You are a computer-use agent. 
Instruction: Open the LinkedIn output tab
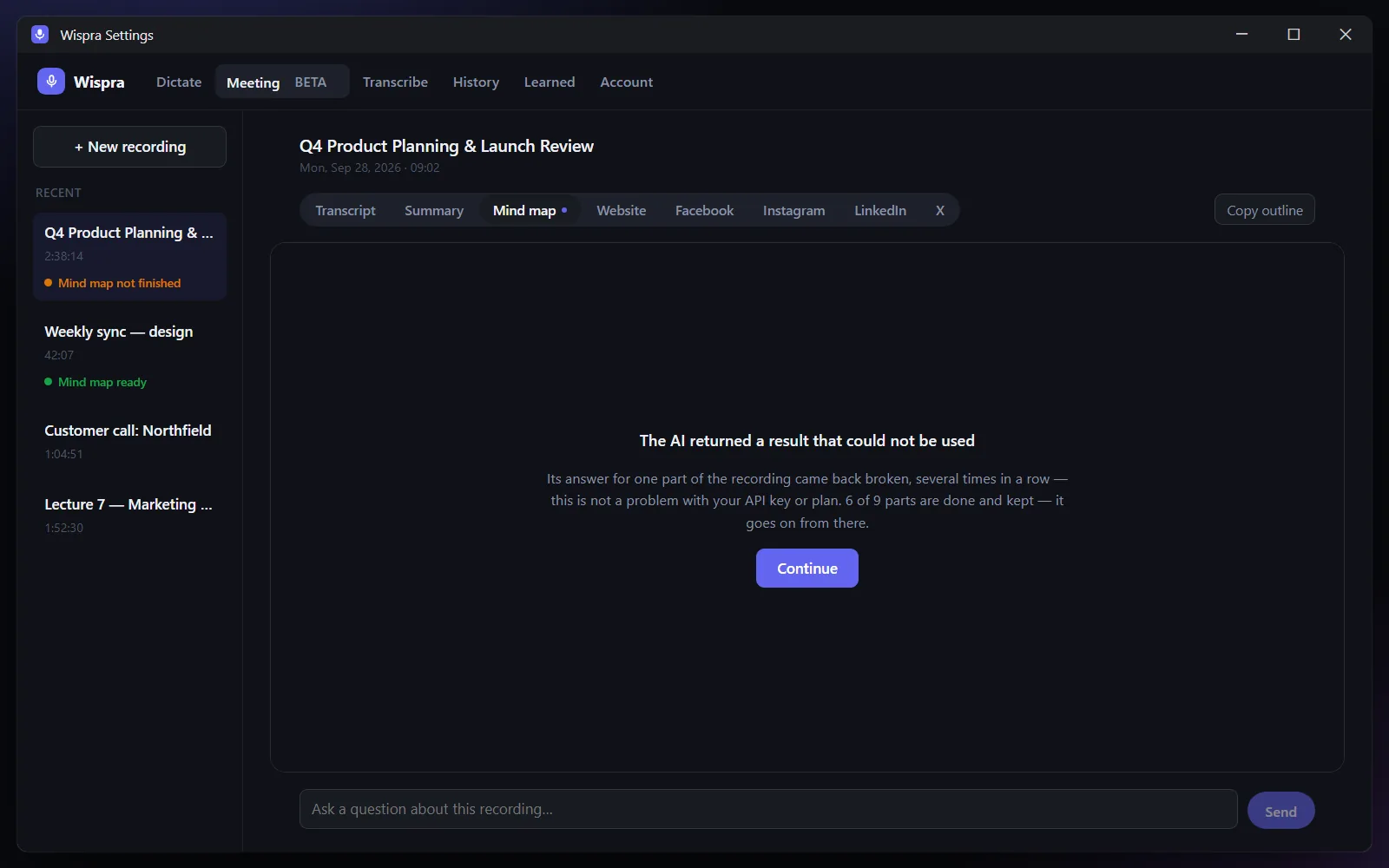[880, 210]
